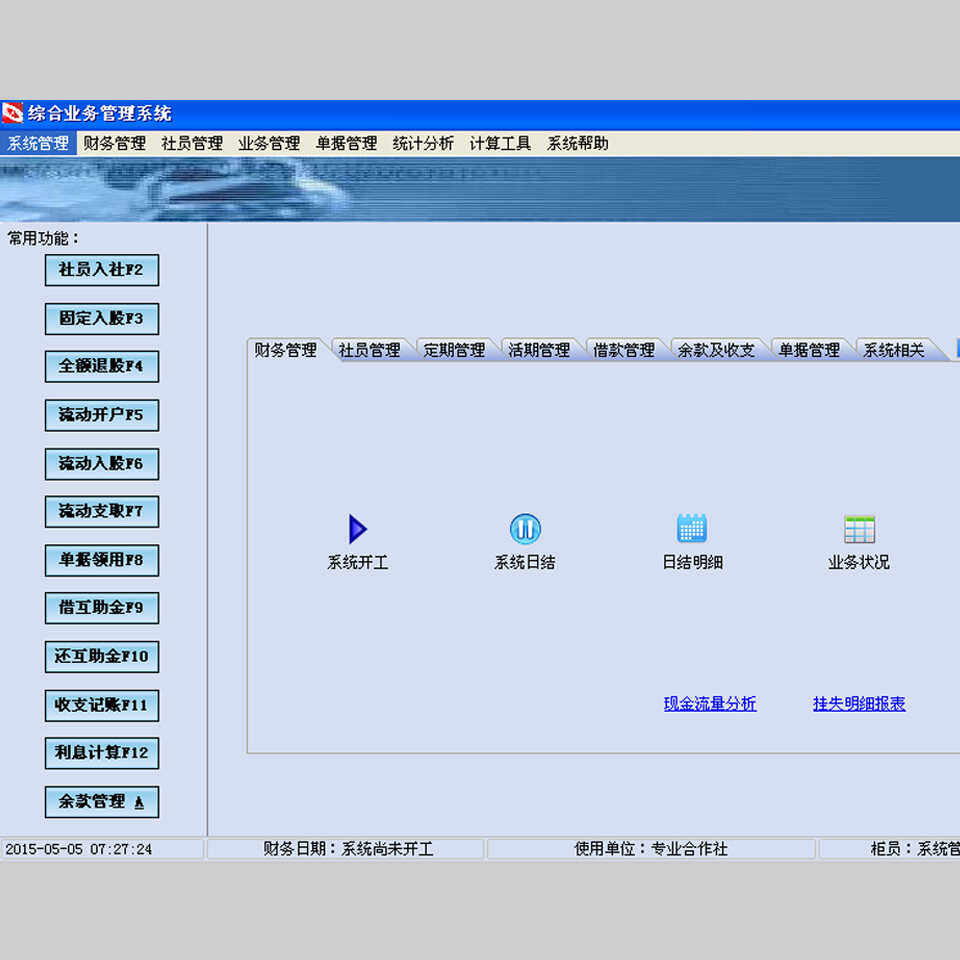Open the 计算工具 menu

tap(500, 143)
